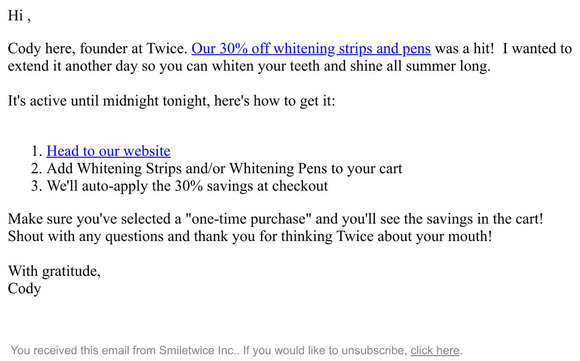This screenshot has width=580, height=361.
Task: Select the 'Add Whitening Strips and/or Whitening Pens' step
Action: pyautogui.click(x=224, y=169)
